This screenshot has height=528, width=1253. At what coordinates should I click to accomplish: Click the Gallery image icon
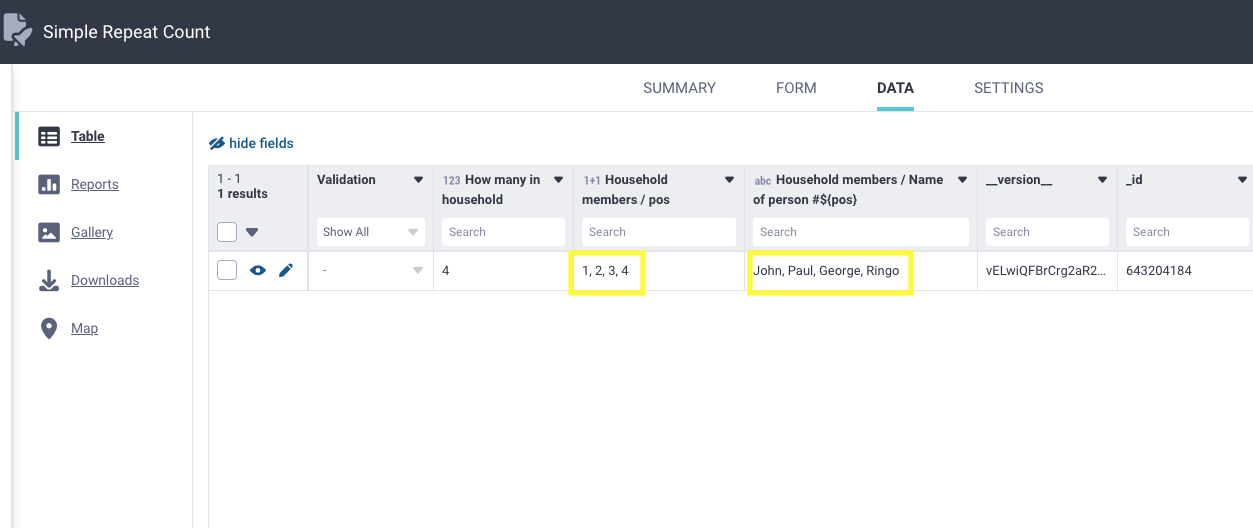49,233
